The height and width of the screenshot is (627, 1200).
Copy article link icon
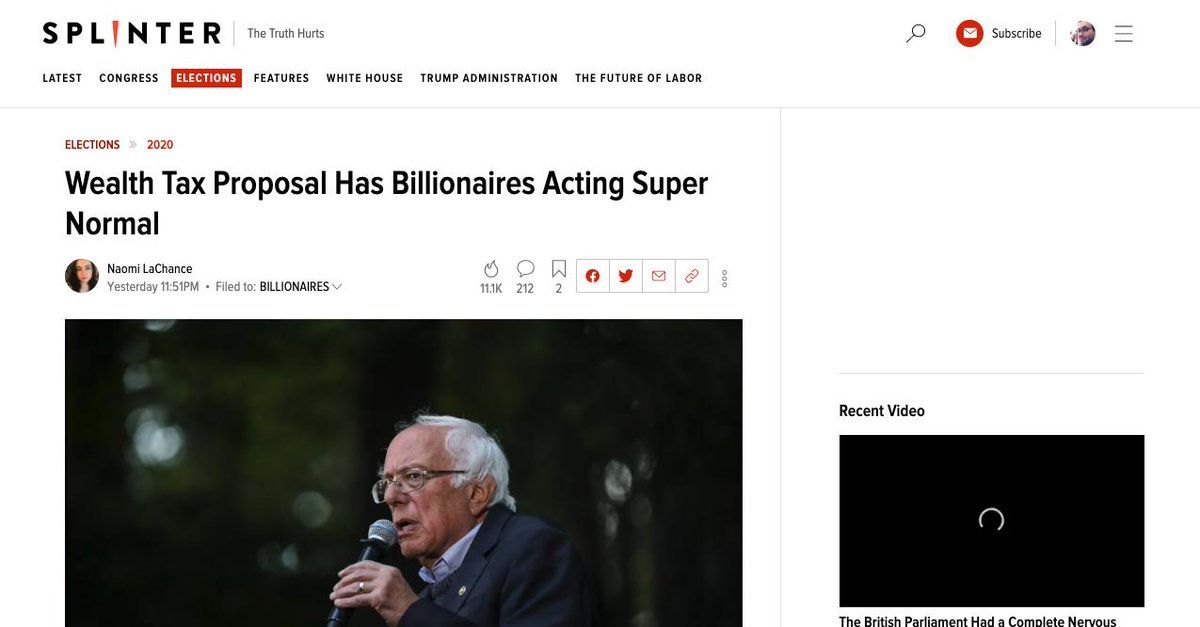click(692, 276)
